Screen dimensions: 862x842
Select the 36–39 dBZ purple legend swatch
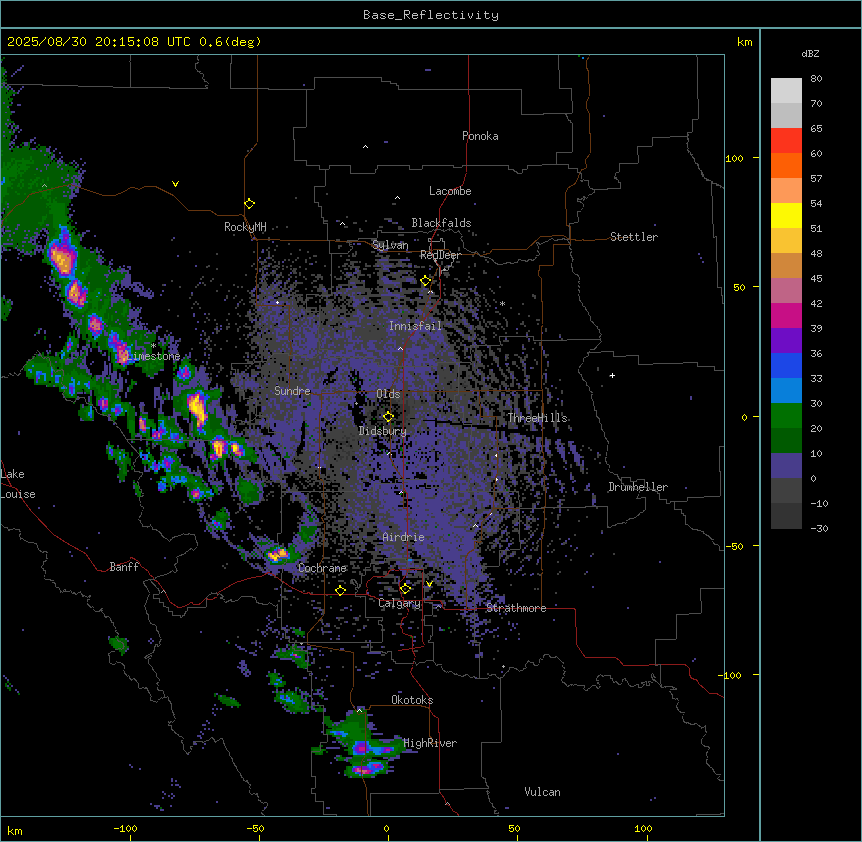[x=786, y=340]
